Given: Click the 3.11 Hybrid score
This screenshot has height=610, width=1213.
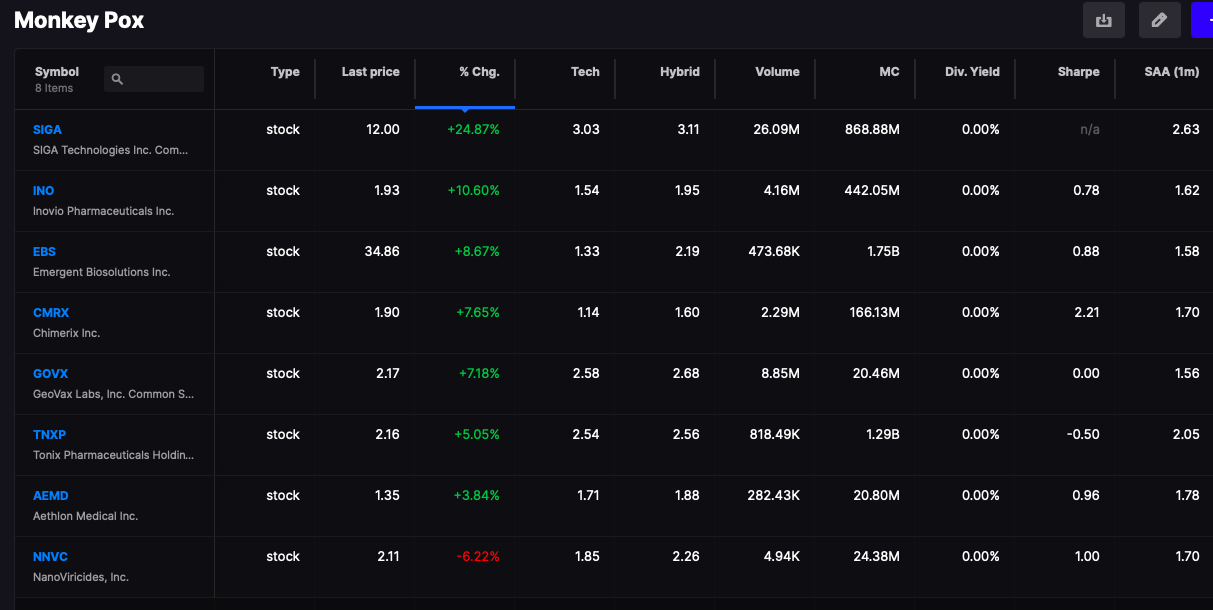Looking at the screenshot, I should pos(688,130).
